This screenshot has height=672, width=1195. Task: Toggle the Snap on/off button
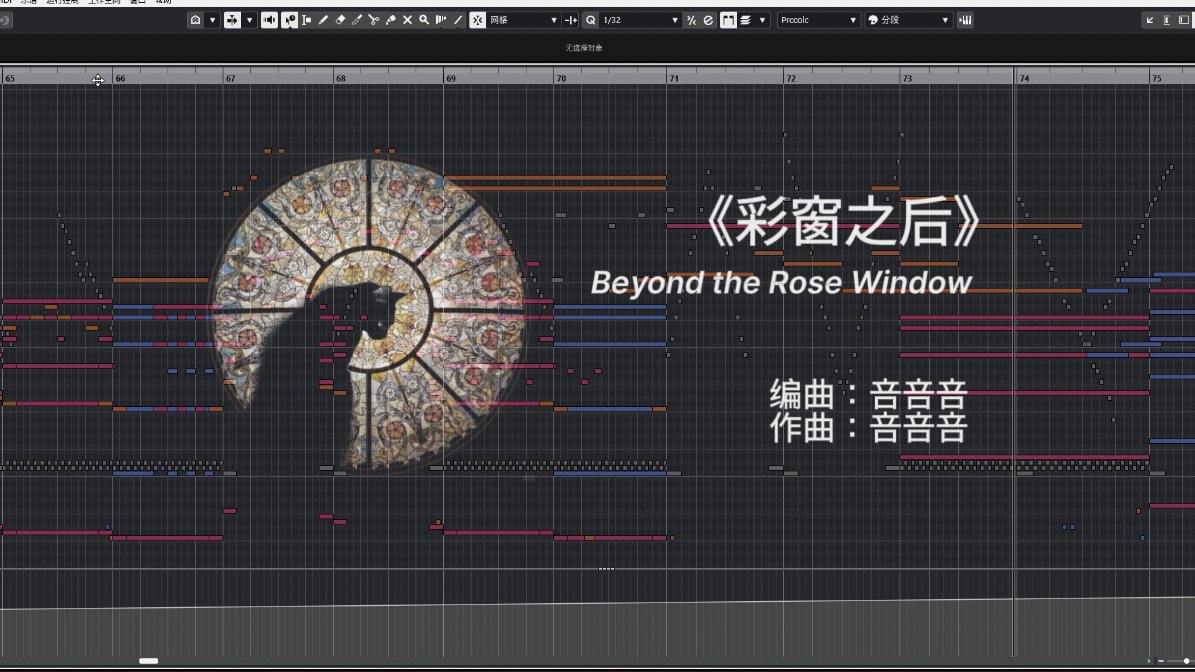pos(477,21)
